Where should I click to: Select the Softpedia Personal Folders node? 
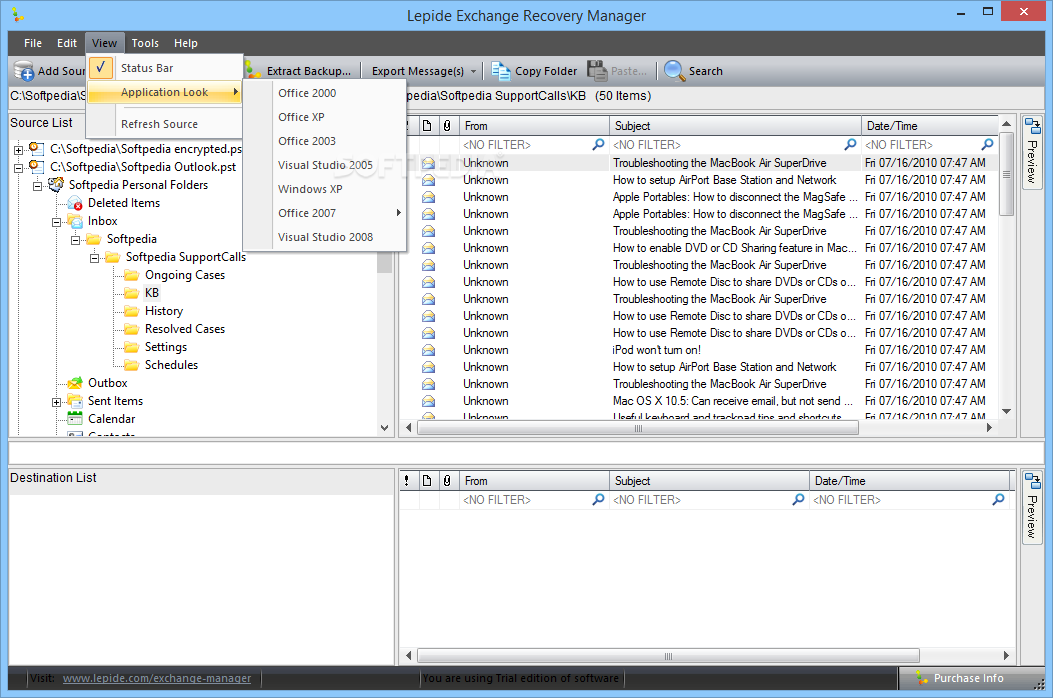click(138, 185)
